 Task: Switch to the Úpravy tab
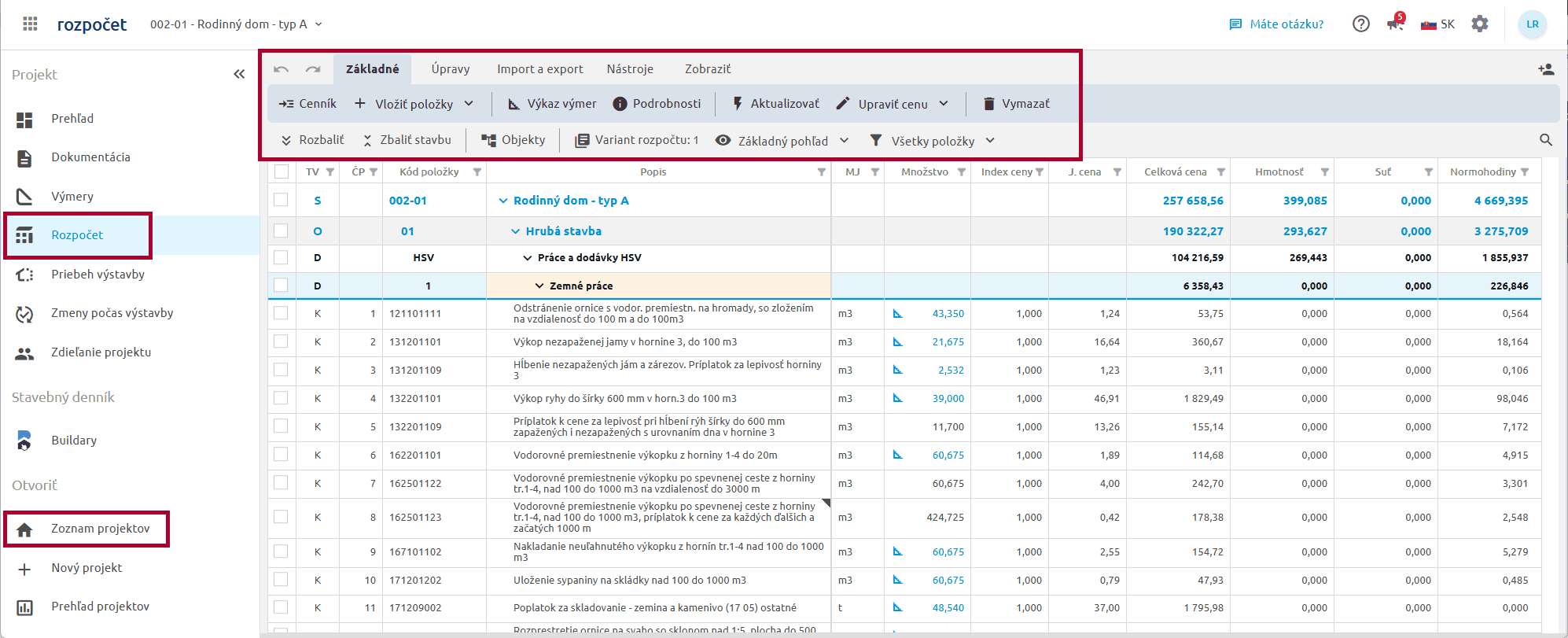[x=450, y=69]
